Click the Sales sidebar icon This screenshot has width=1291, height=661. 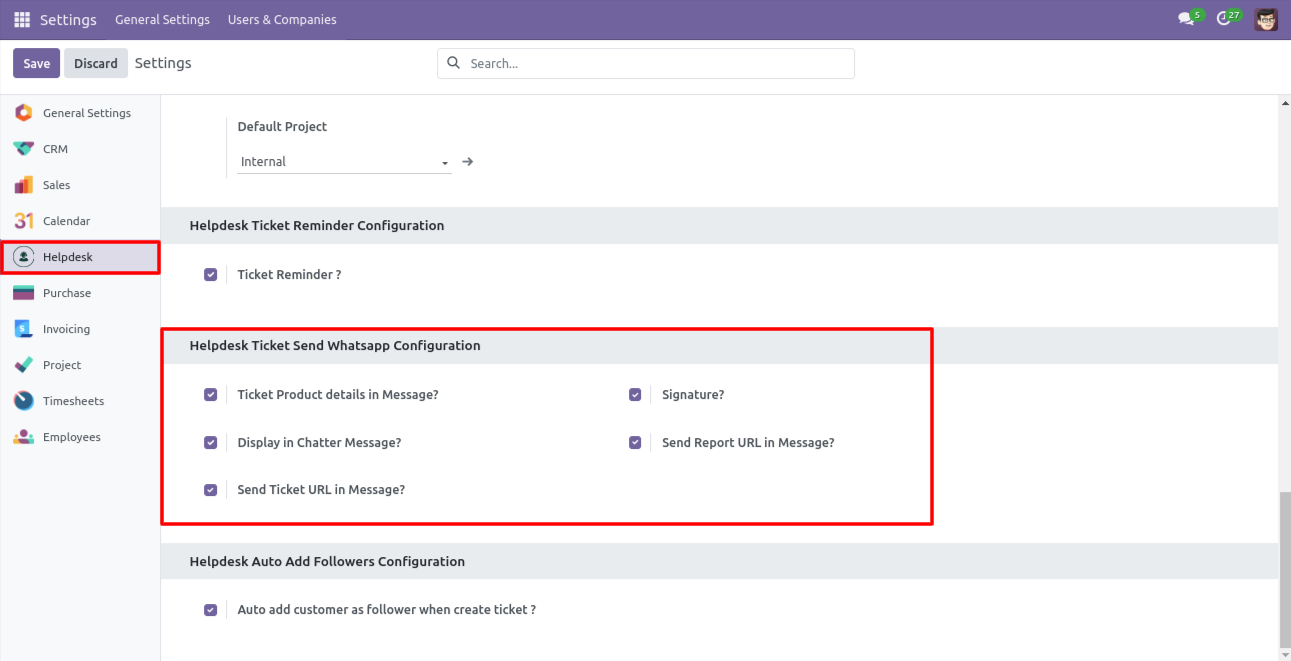coord(24,185)
